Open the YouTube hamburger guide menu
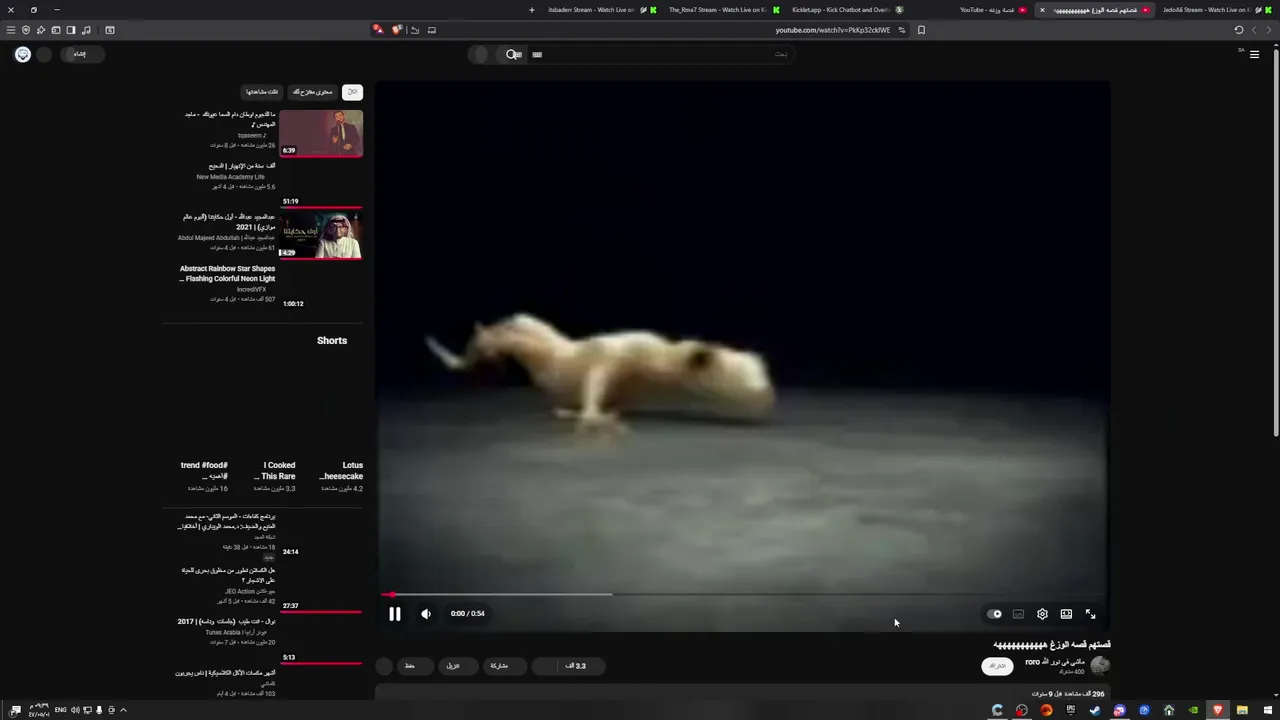1280x720 pixels. click(1254, 55)
